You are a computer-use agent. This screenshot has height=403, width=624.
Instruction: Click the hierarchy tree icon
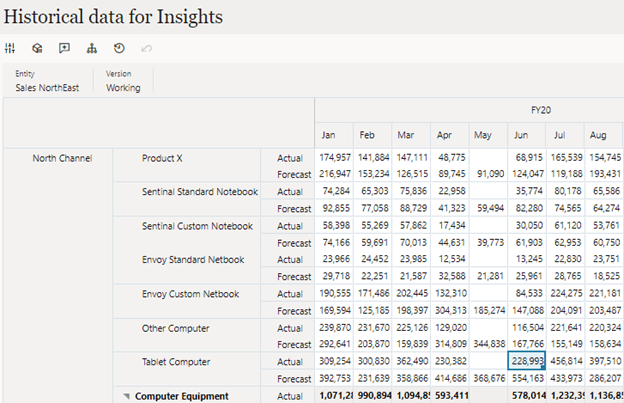pos(92,48)
